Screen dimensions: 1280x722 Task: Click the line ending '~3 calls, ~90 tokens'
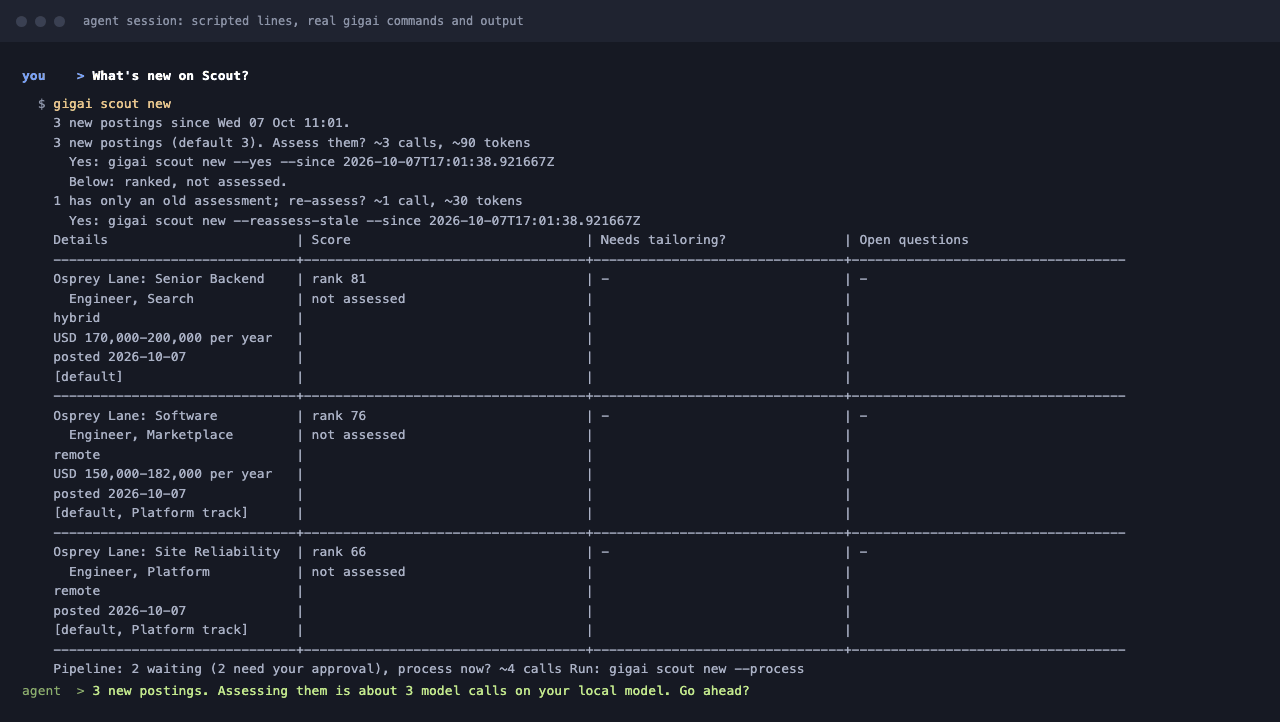tap(292, 143)
